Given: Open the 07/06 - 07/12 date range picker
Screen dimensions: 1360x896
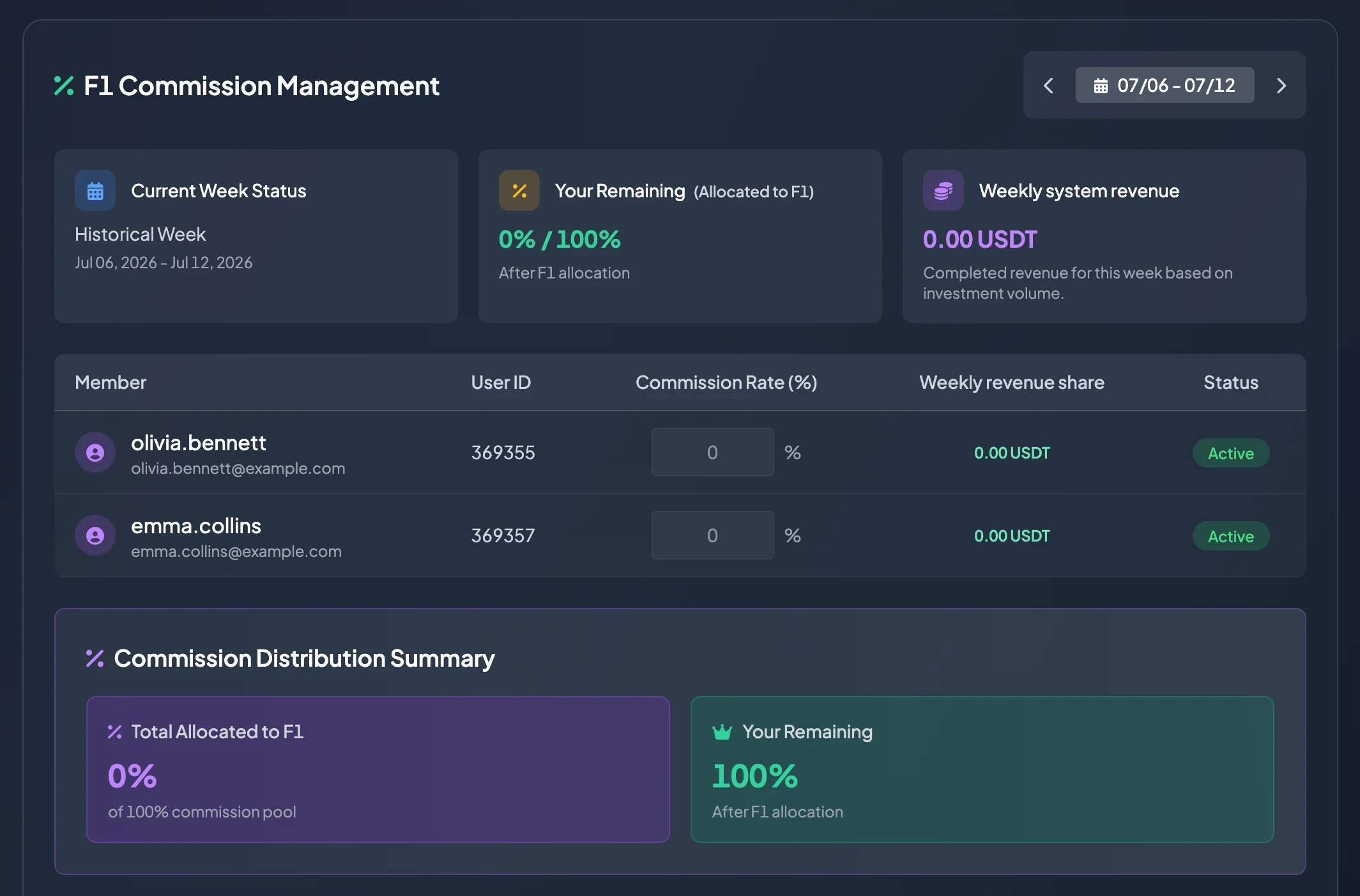Looking at the screenshot, I should tap(1165, 85).
